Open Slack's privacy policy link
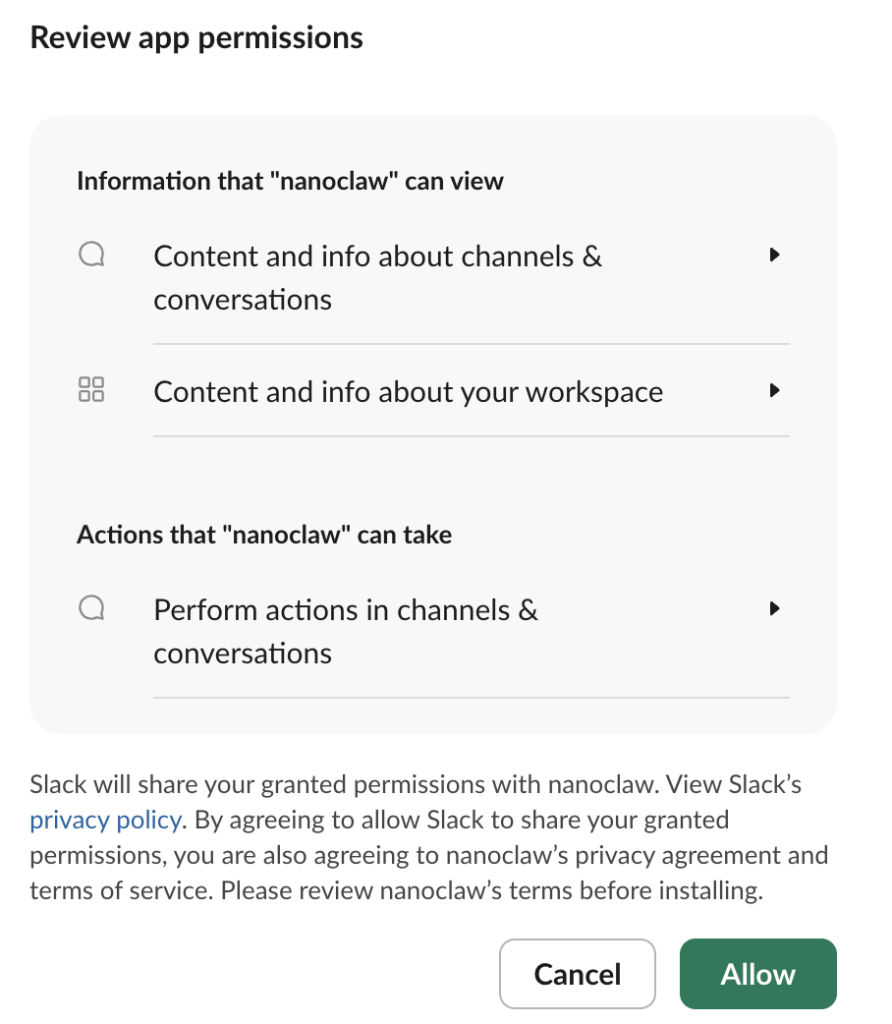 coord(106,821)
